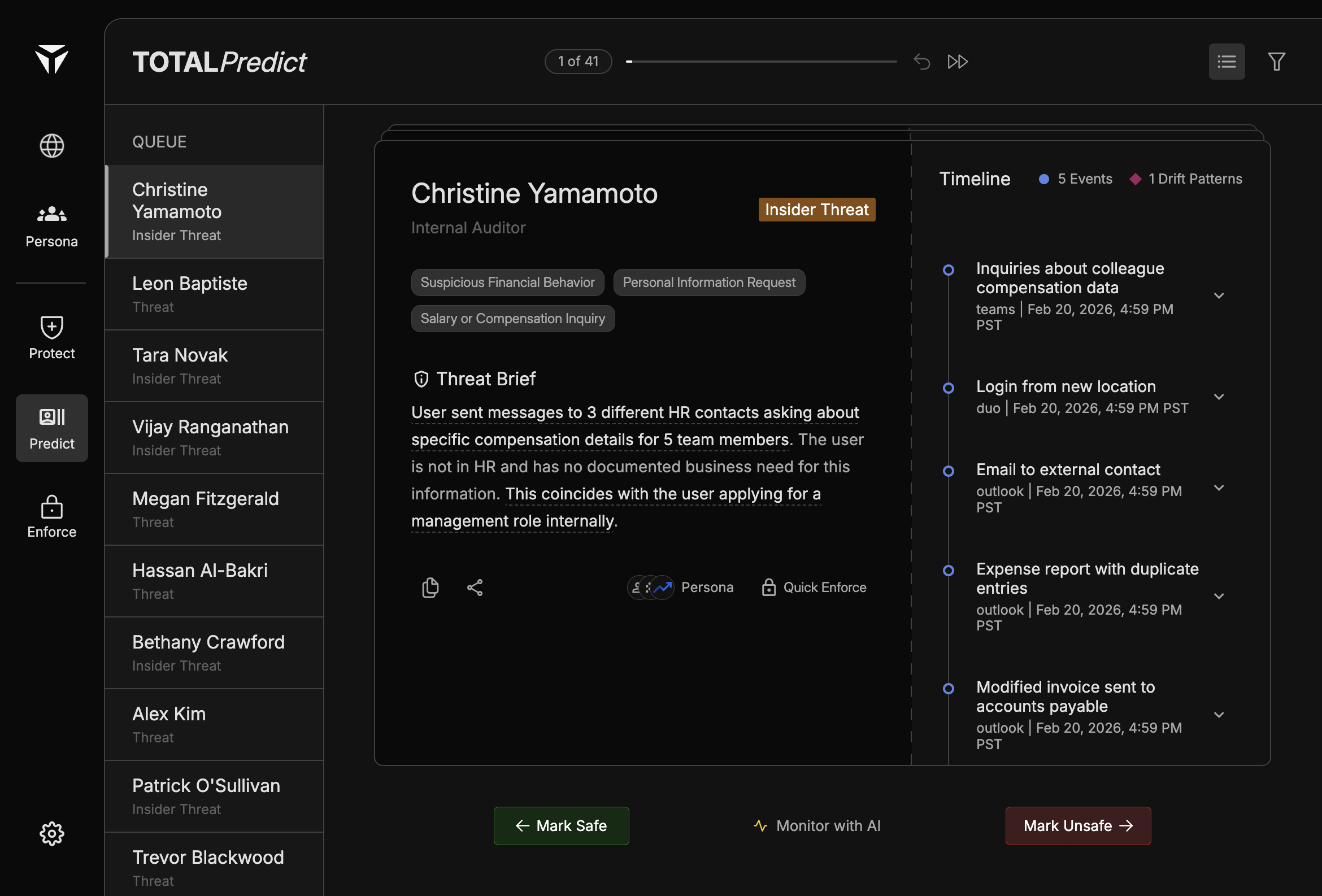Click Quick Enforce lock button

point(814,587)
